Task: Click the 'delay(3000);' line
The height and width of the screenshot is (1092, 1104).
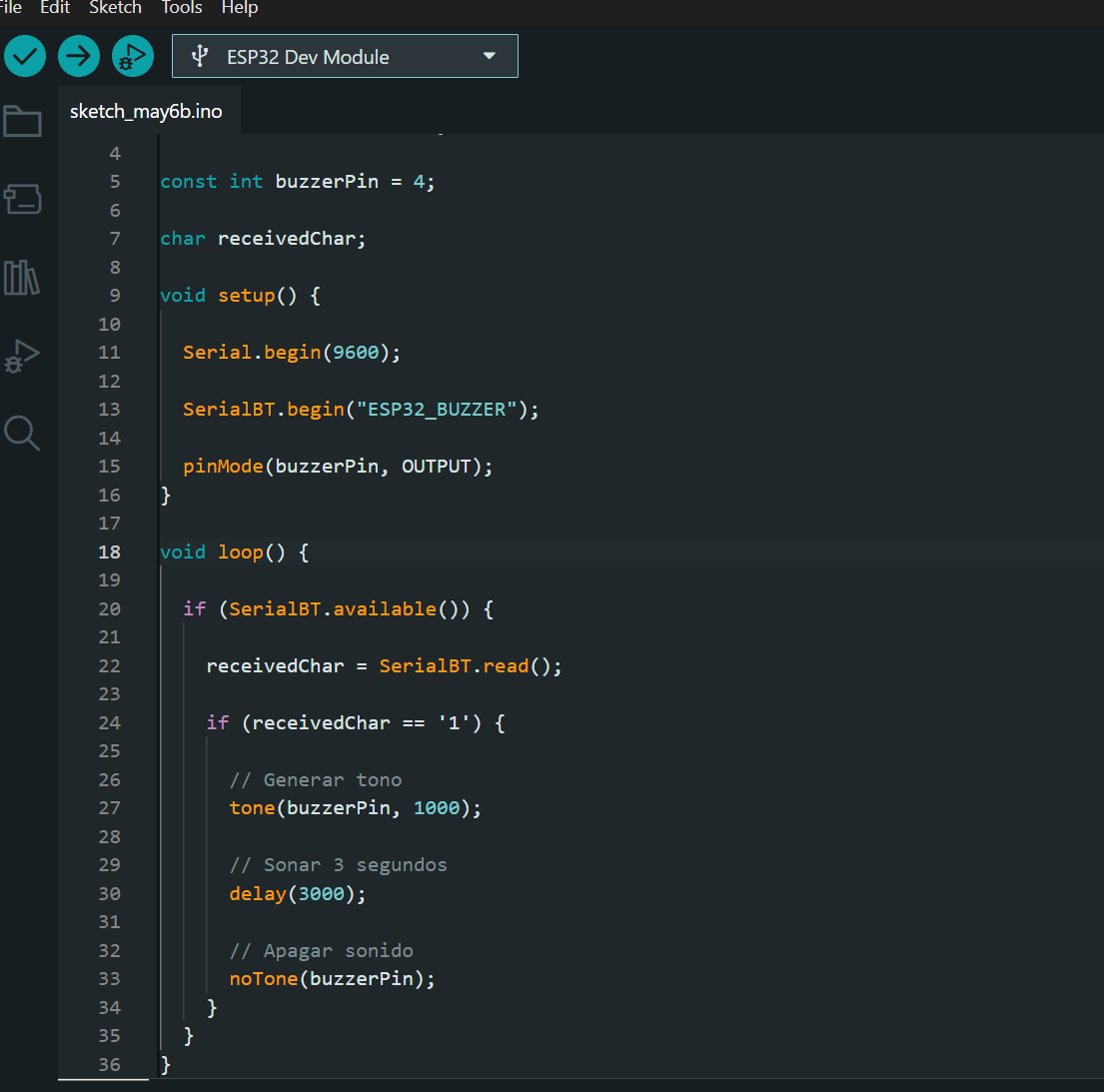Action: [298, 894]
